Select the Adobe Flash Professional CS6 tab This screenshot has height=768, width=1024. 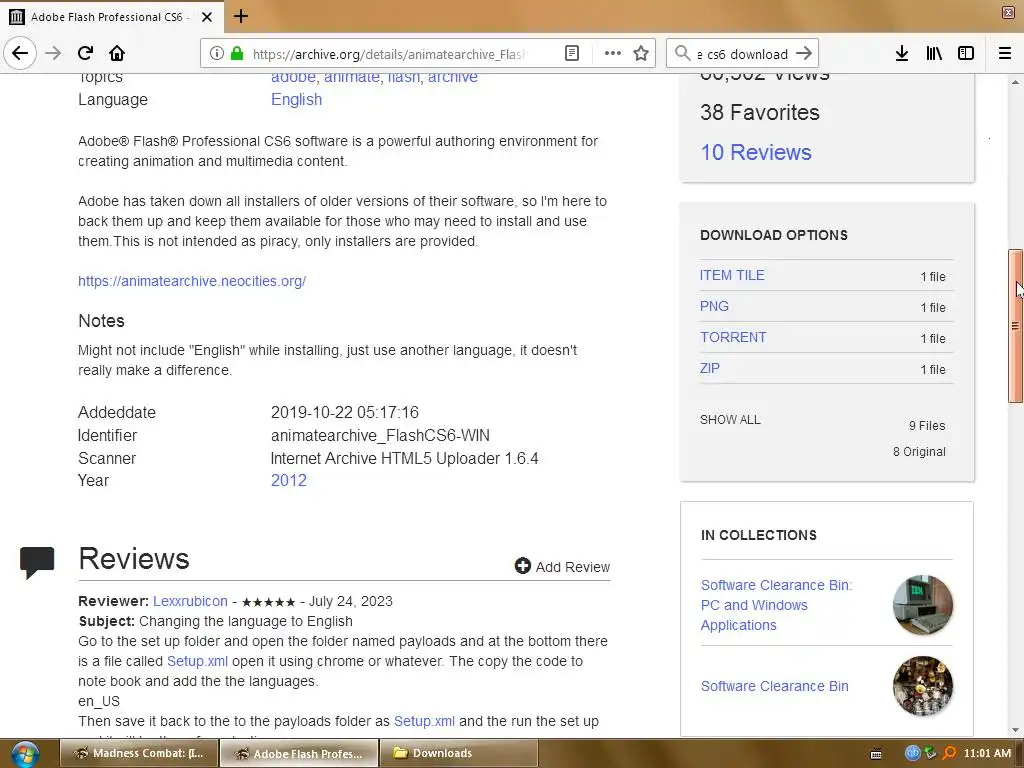[x=111, y=17]
